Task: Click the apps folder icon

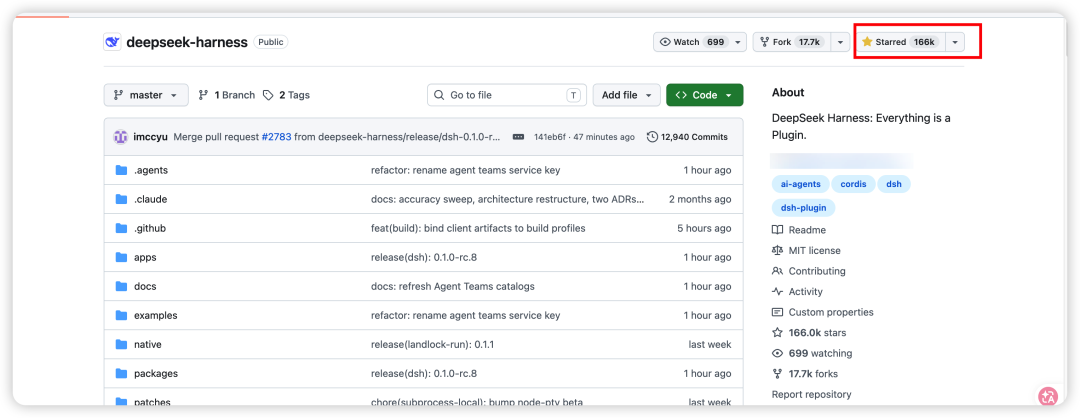Action: (122, 258)
